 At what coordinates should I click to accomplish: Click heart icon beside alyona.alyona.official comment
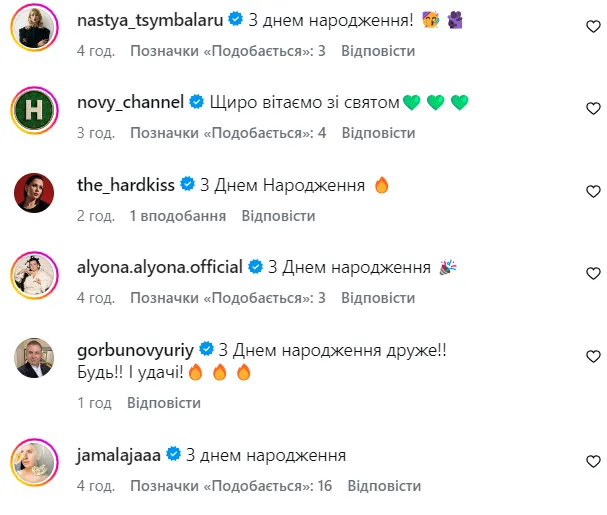[592, 273]
